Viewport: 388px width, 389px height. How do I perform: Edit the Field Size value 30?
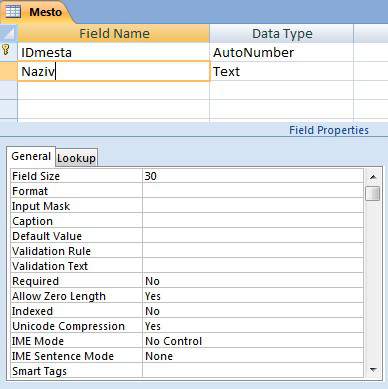coord(253,176)
